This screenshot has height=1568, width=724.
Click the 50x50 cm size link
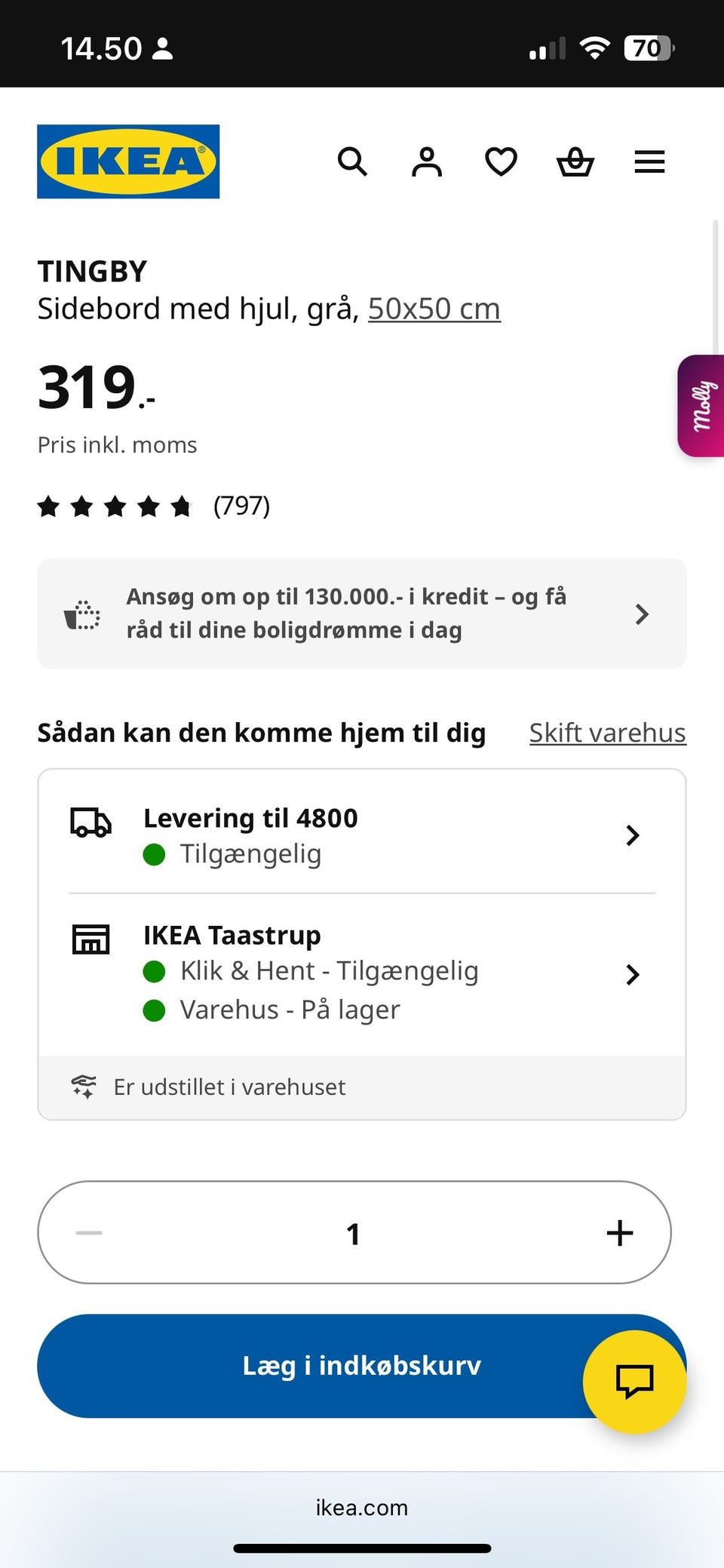click(x=434, y=309)
